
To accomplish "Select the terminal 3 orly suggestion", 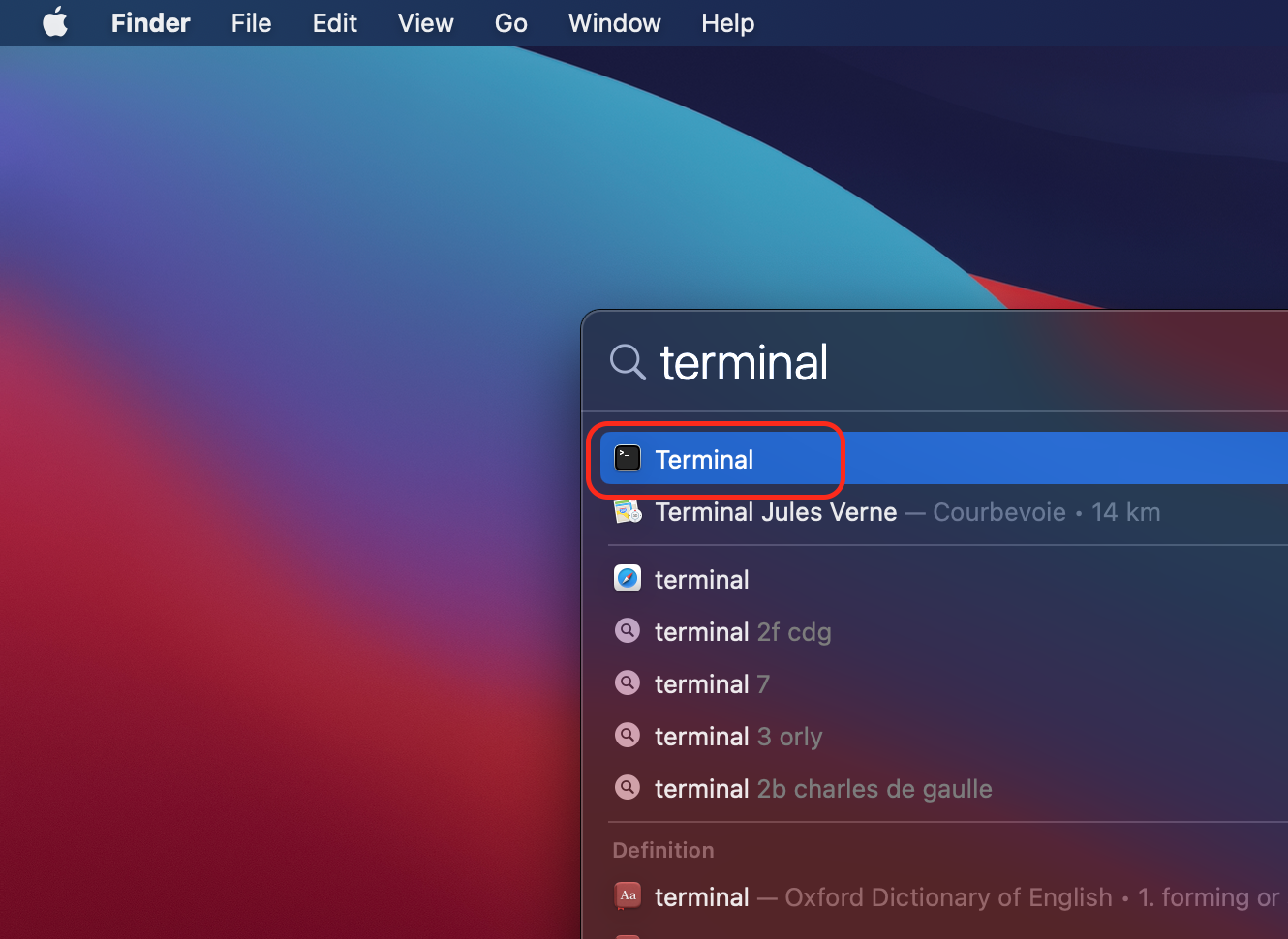I will pyautogui.click(x=944, y=737).
